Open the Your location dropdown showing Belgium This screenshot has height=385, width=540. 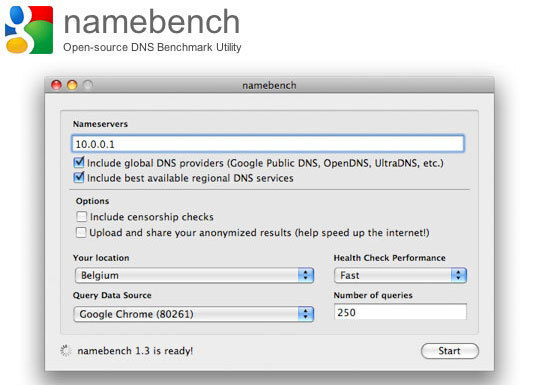point(194,275)
